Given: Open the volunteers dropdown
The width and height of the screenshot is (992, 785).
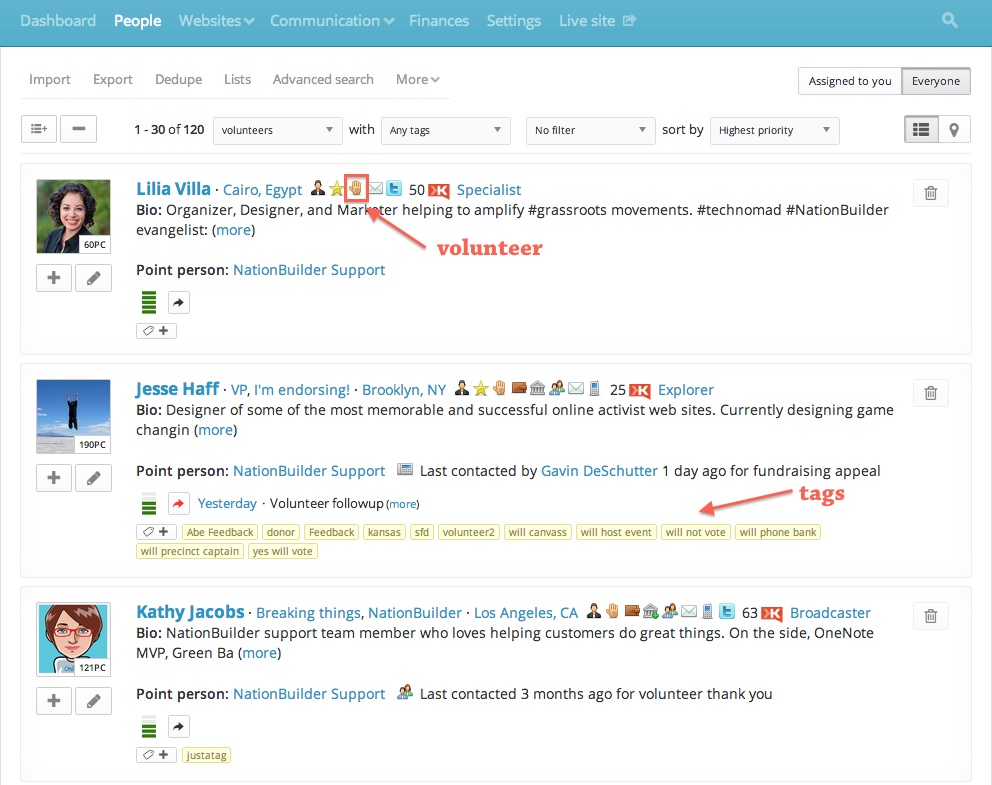Looking at the screenshot, I should pyautogui.click(x=278, y=130).
